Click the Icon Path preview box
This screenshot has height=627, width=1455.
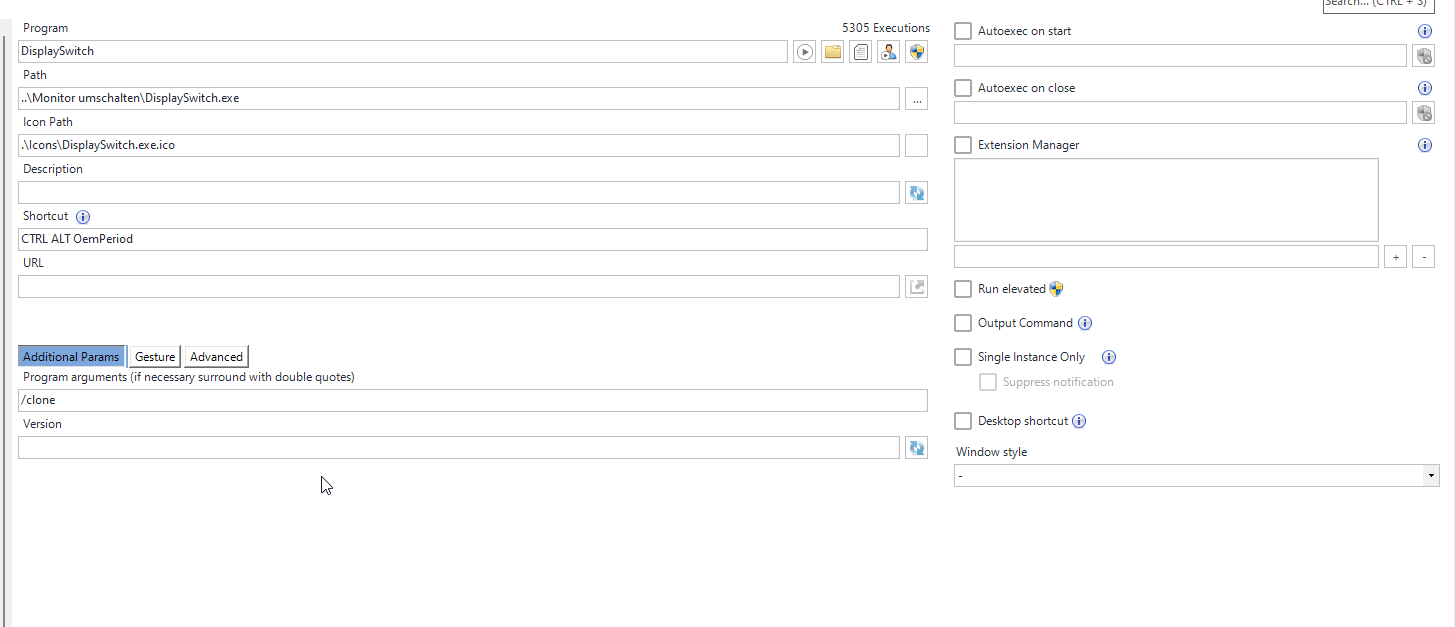tap(916, 146)
